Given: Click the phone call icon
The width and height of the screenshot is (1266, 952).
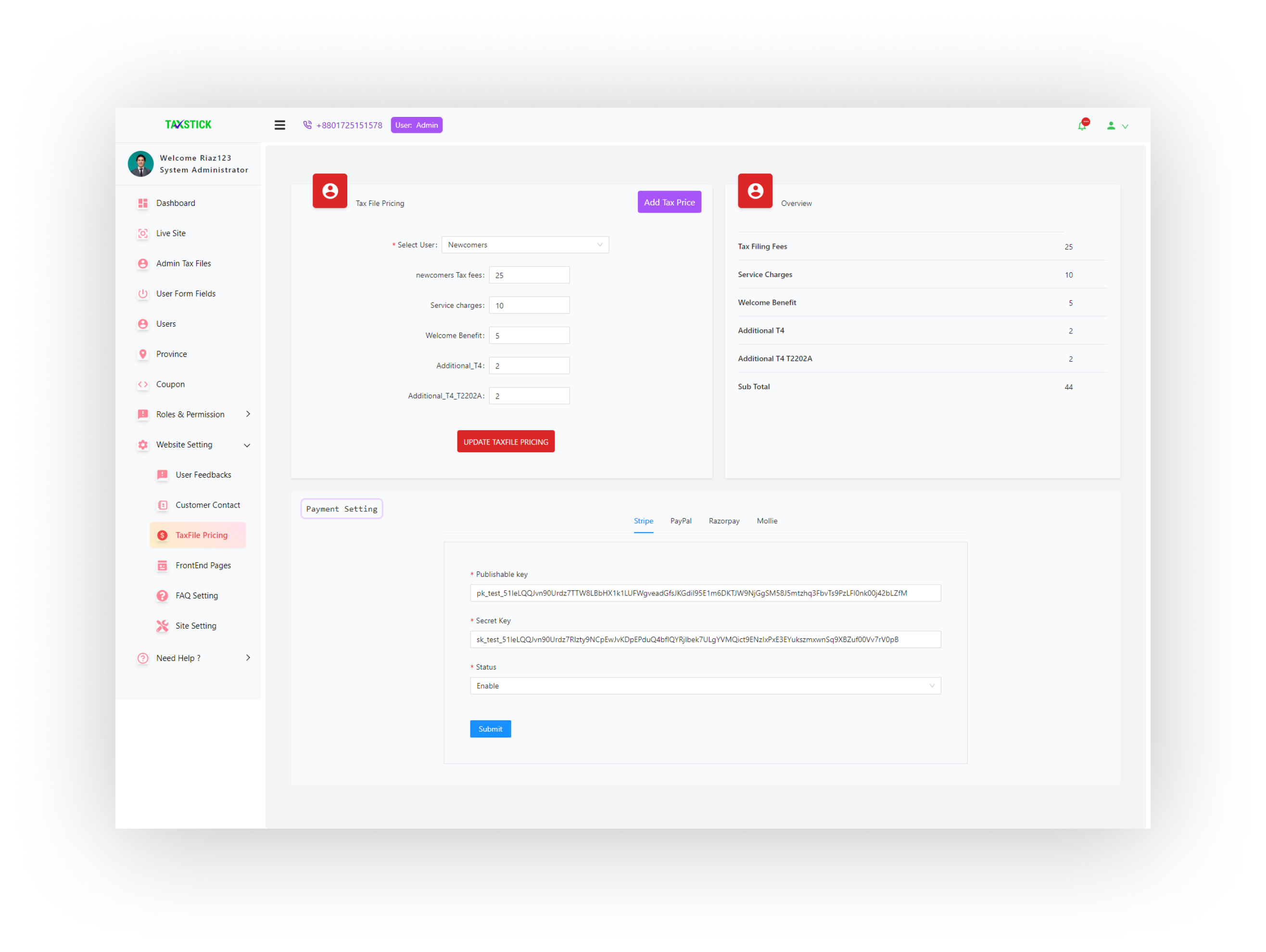Looking at the screenshot, I should coord(307,125).
